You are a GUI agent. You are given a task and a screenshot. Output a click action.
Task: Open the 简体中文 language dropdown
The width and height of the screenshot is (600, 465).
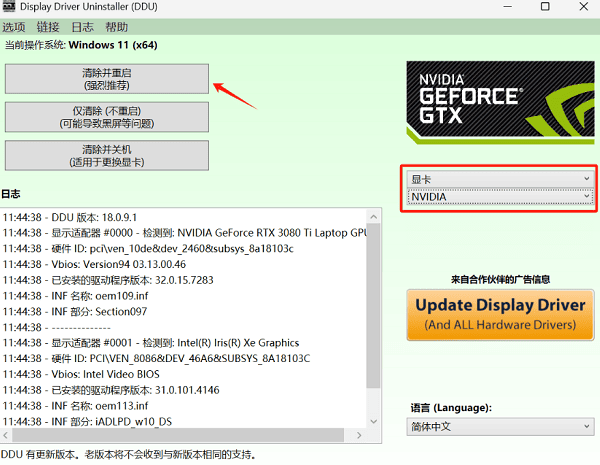pos(500,426)
